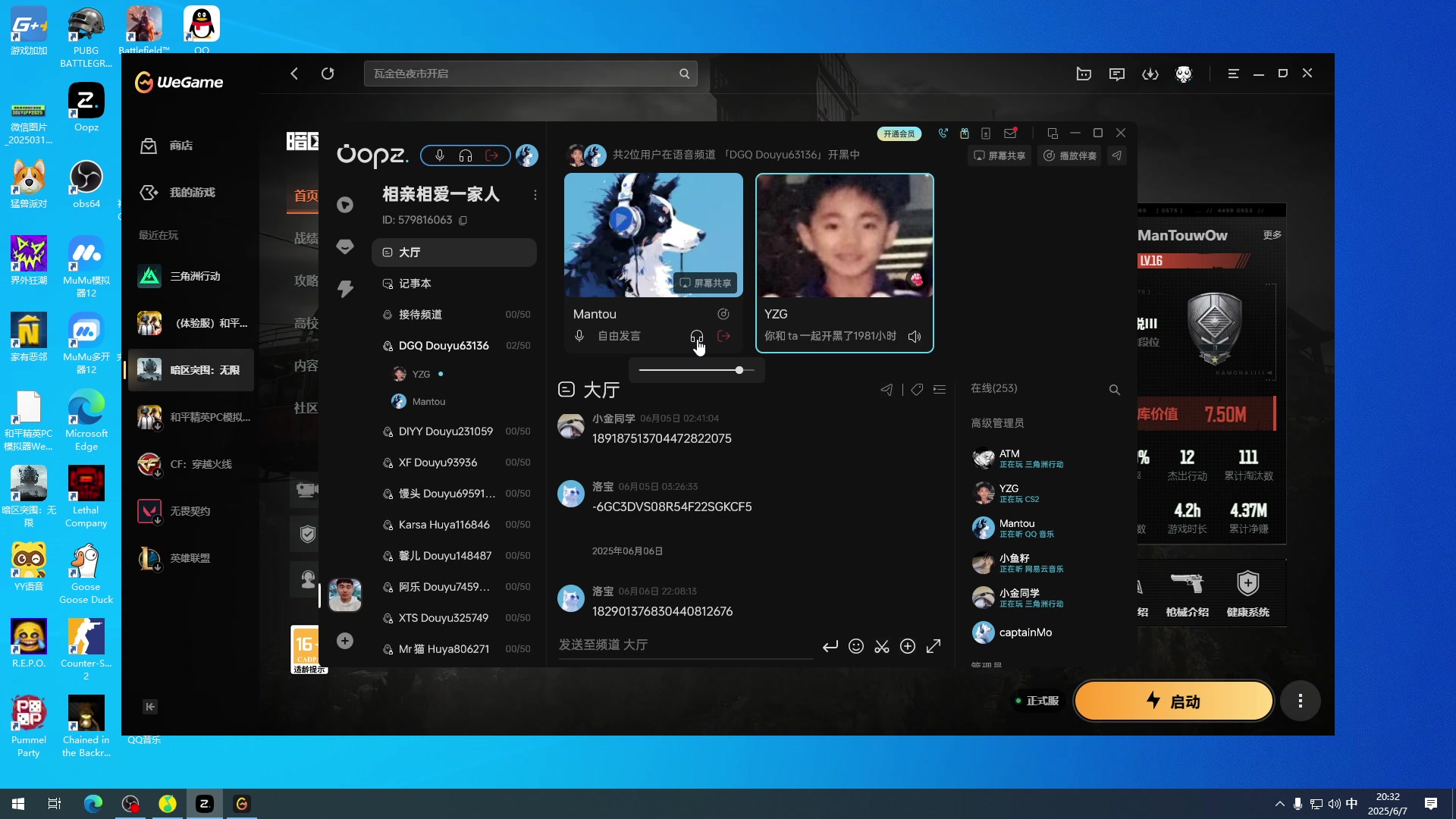Open the Oopz app from Windows taskbar

click(x=204, y=804)
